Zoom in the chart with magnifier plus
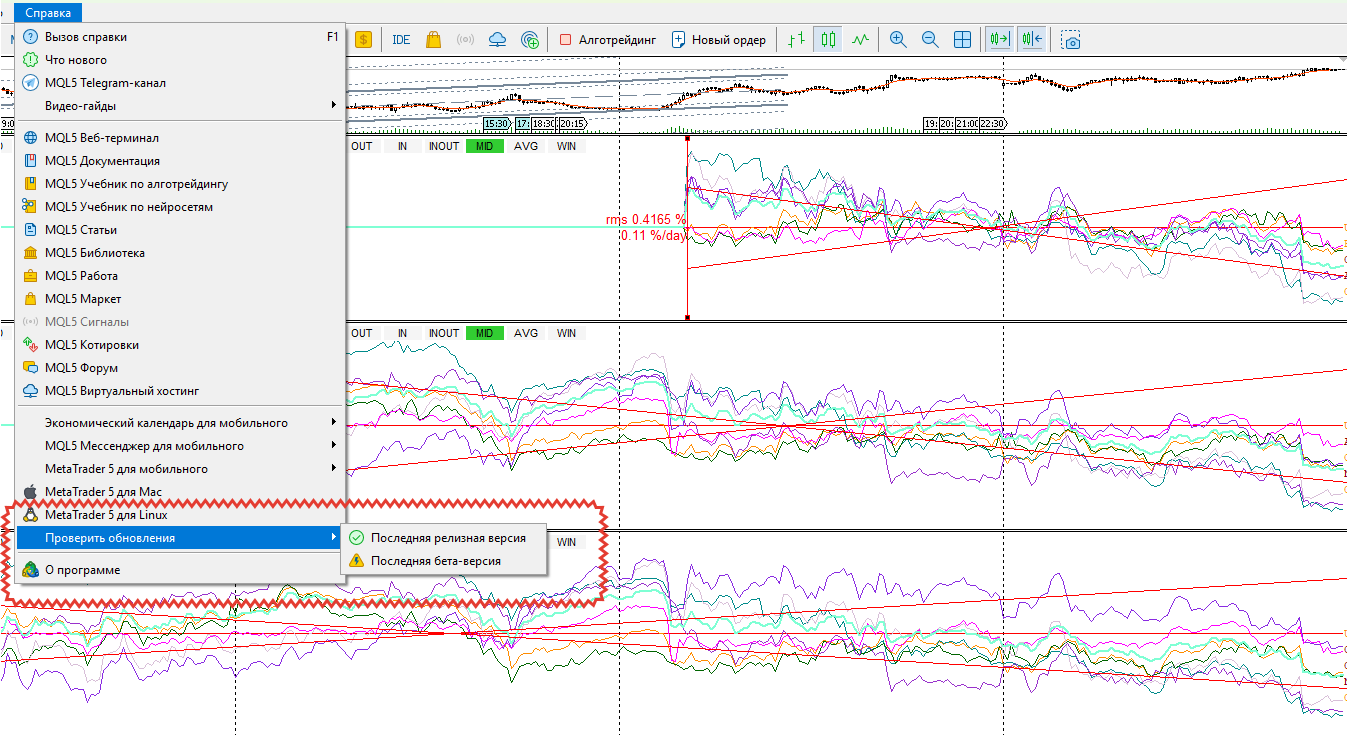This screenshot has width=1347, height=735. pyautogui.click(x=898, y=40)
